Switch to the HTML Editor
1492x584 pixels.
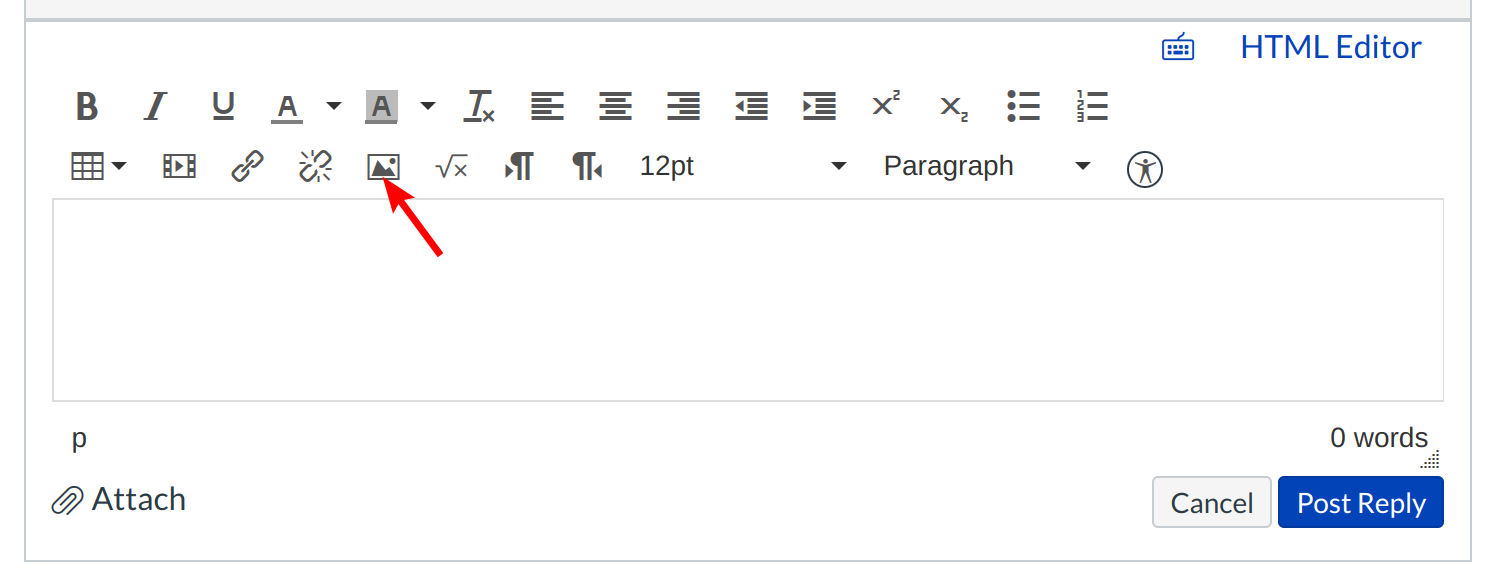pos(1330,47)
